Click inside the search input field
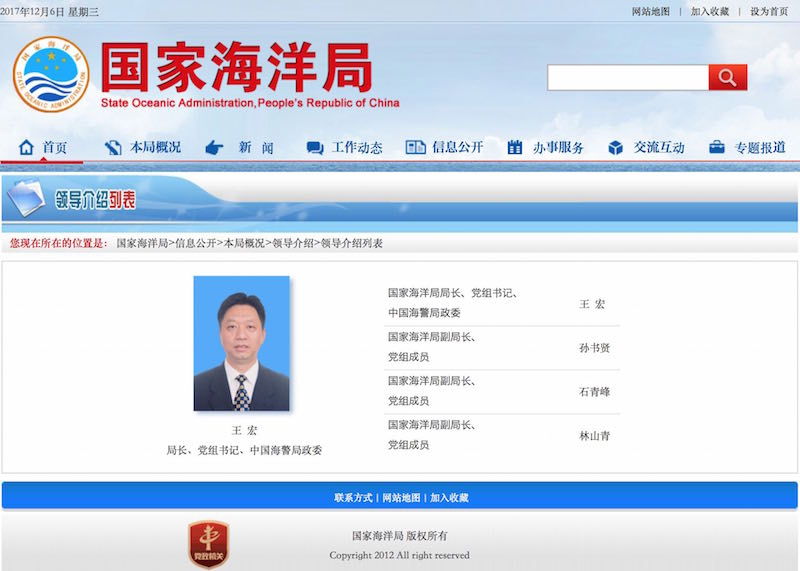The width and height of the screenshot is (800, 571). coord(628,78)
